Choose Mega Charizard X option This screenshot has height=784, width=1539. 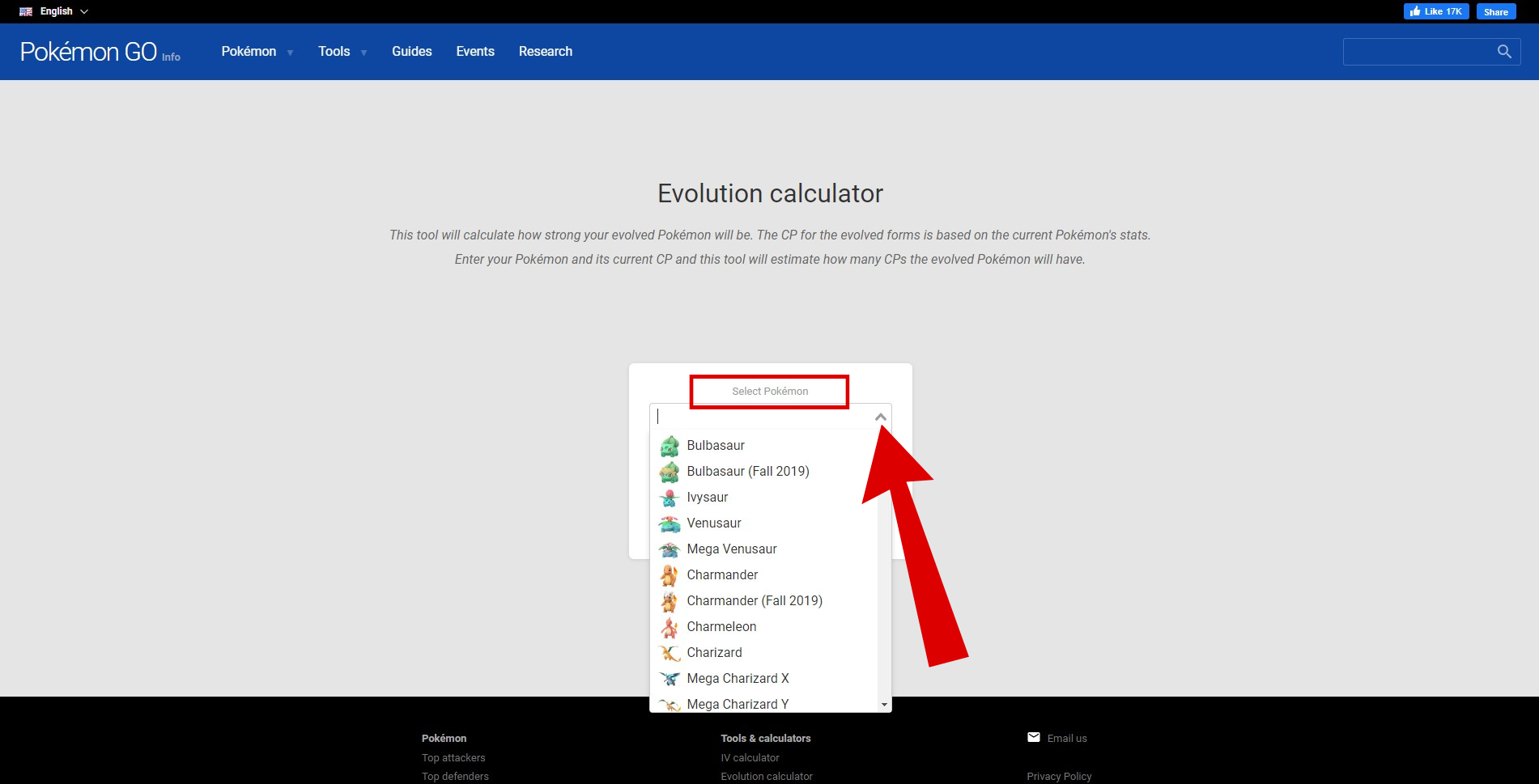763,678
